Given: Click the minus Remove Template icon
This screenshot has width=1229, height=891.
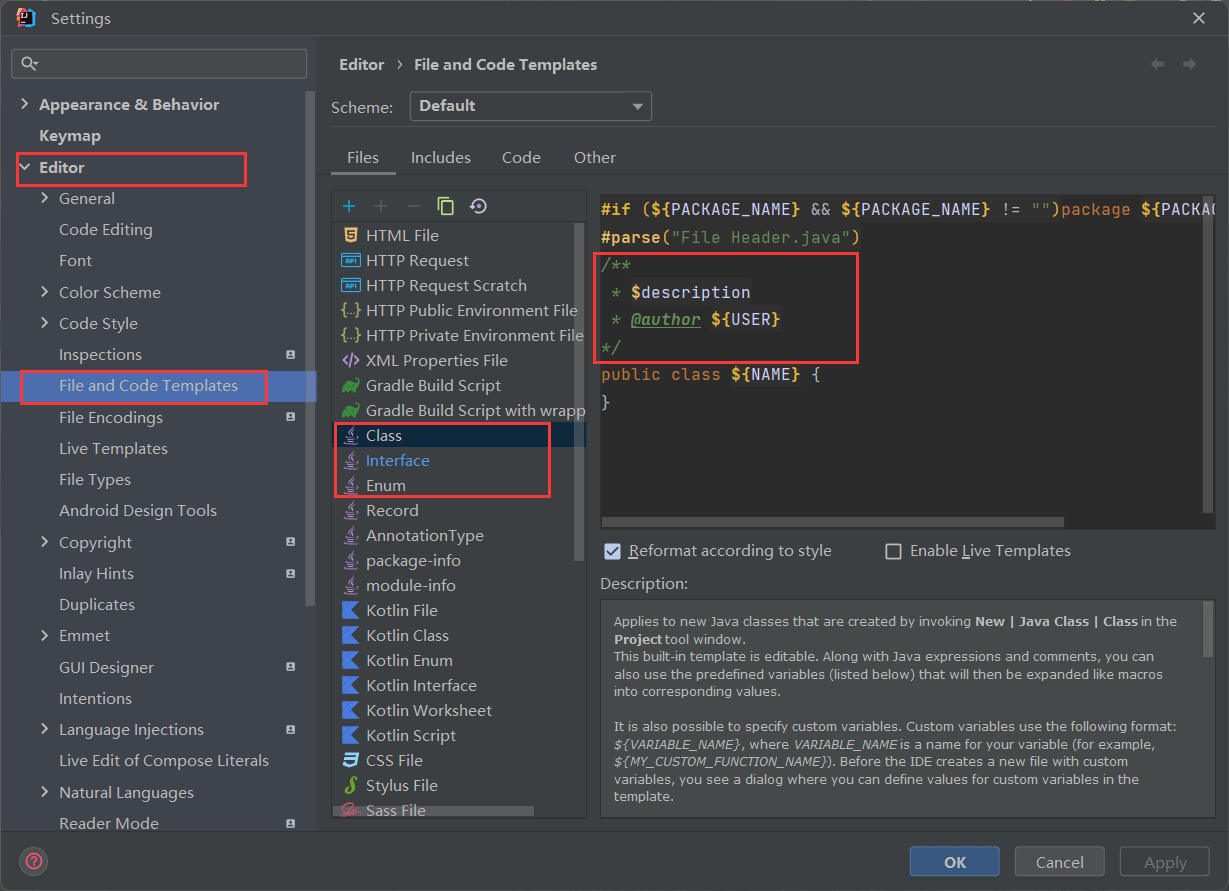Looking at the screenshot, I should pos(413,206).
